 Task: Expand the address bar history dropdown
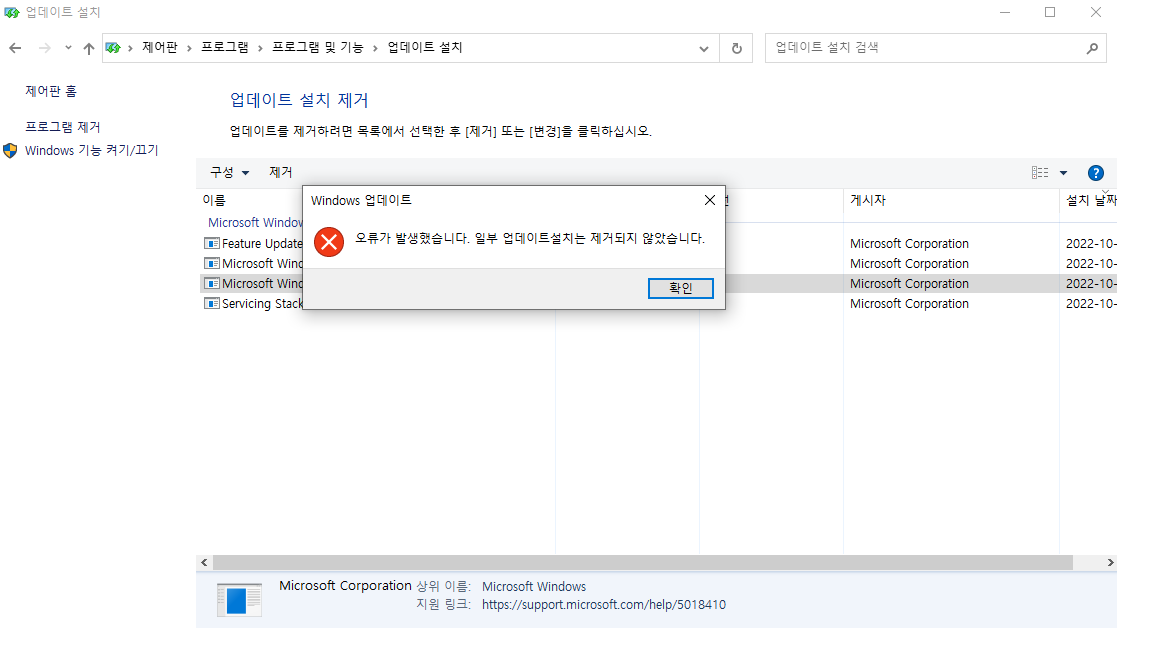tap(704, 48)
